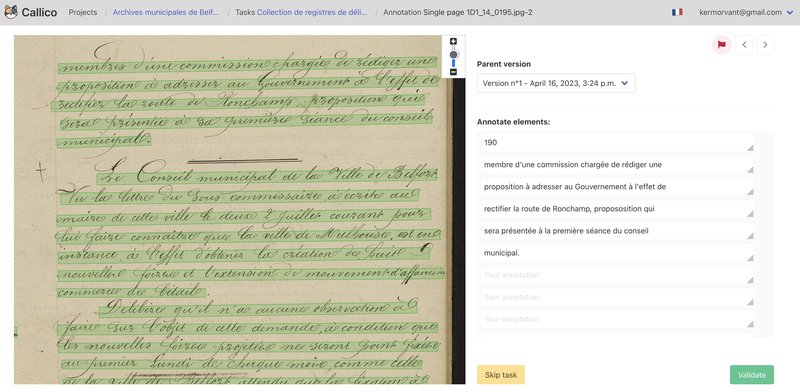This screenshot has width=800, height=392.
Task: Click the French flag language icon
Action: click(x=677, y=12)
